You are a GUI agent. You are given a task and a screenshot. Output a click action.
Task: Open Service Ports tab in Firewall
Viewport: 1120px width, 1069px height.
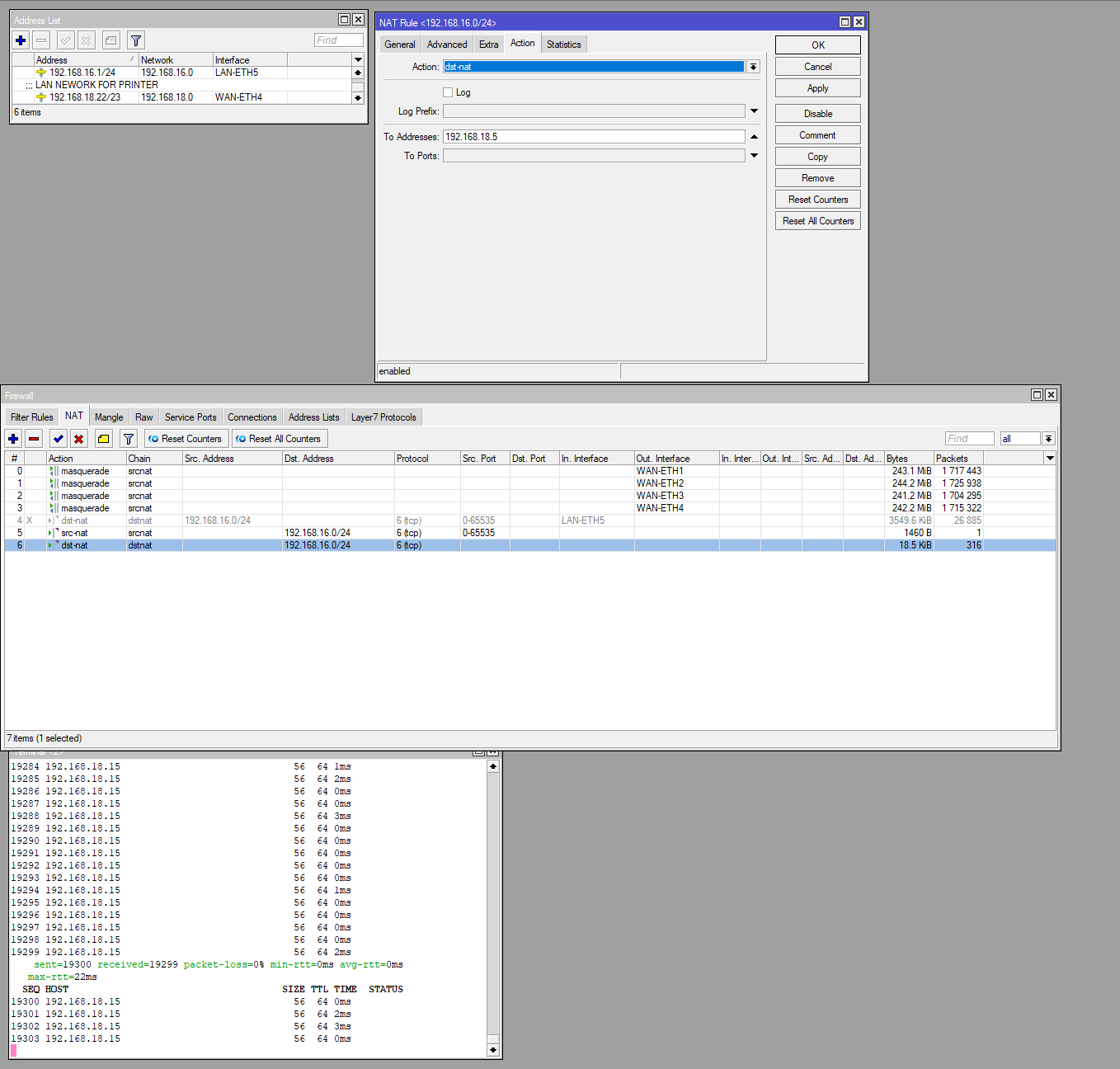point(191,417)
